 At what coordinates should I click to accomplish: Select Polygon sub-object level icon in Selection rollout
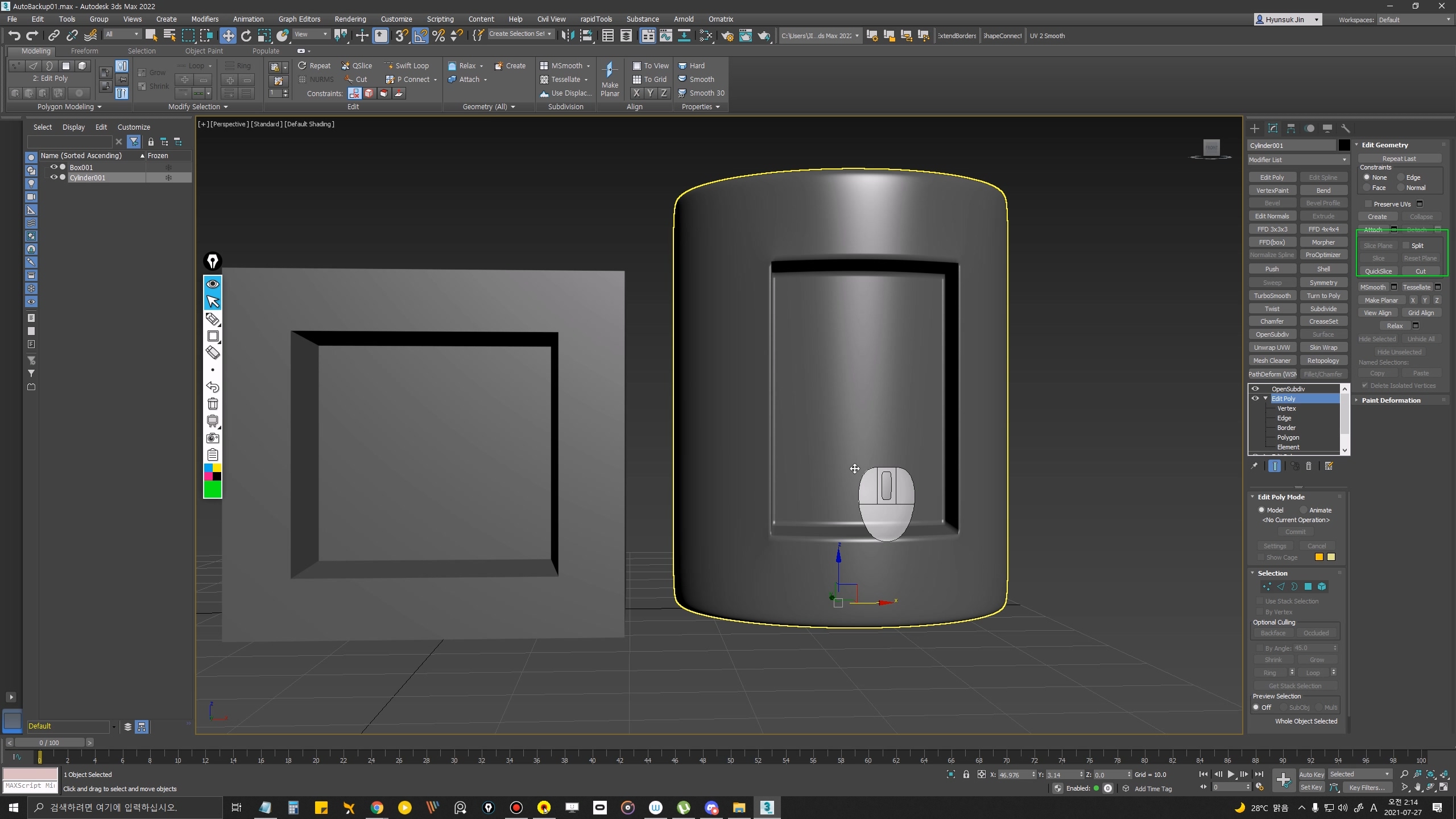coord(1308,586)
